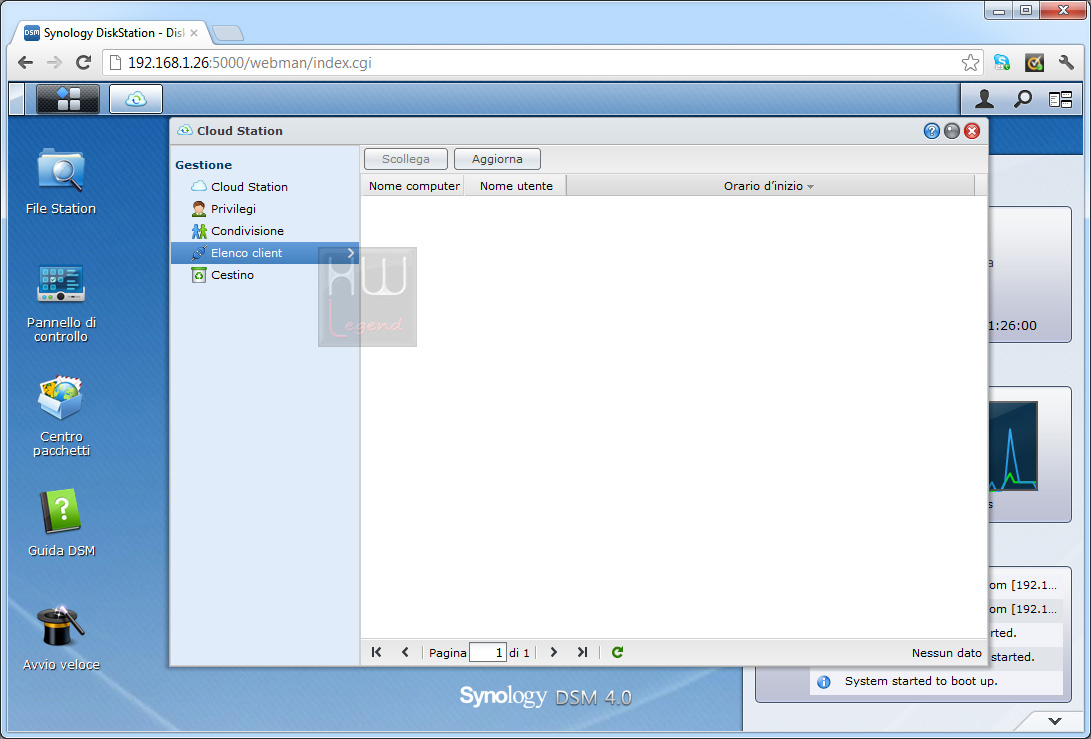Click Skype browser extension icon
The height and width of the screenshot is (739, 1091).
coord(1002,63)
